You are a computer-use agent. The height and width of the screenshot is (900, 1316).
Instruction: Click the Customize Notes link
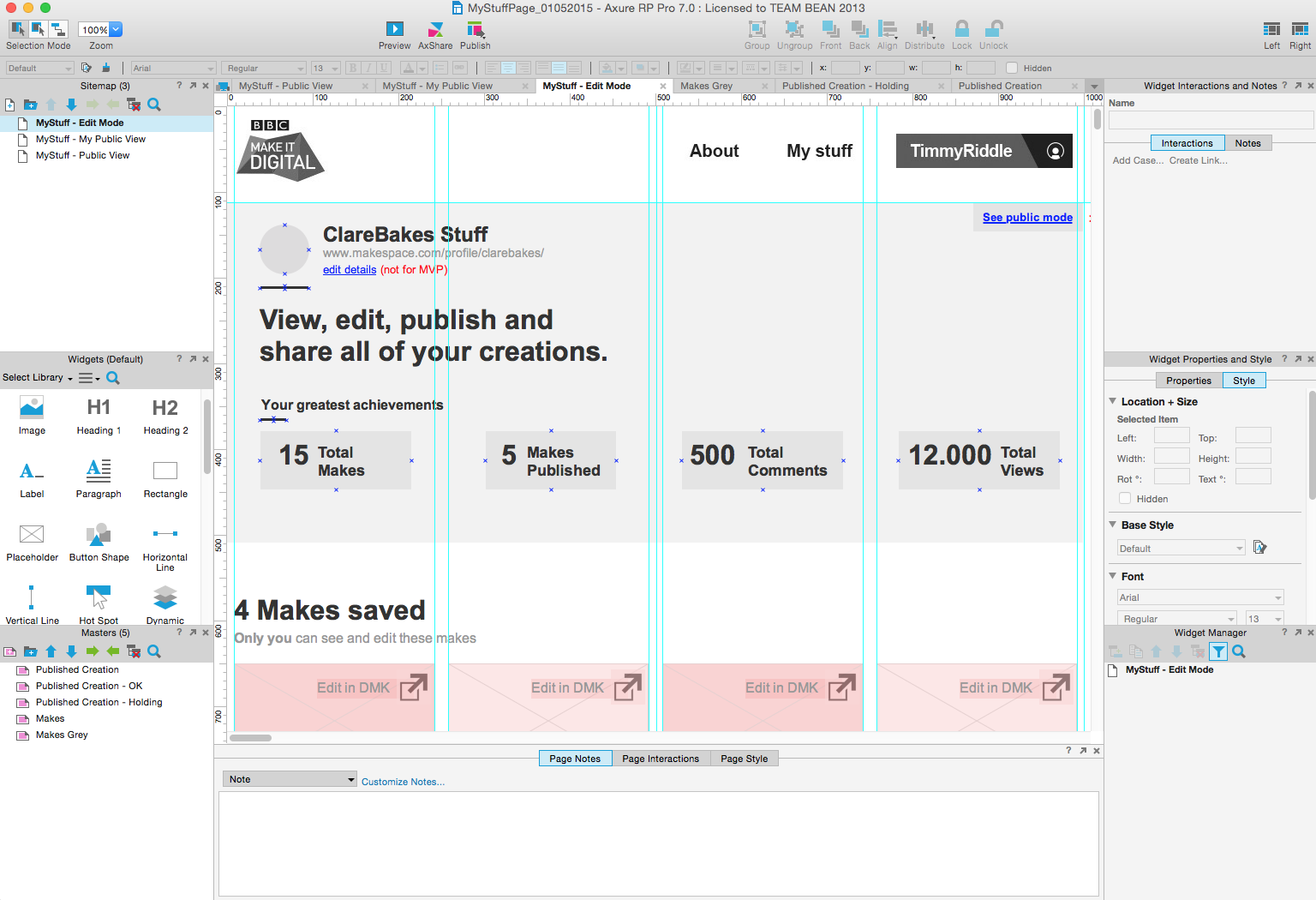403,782
